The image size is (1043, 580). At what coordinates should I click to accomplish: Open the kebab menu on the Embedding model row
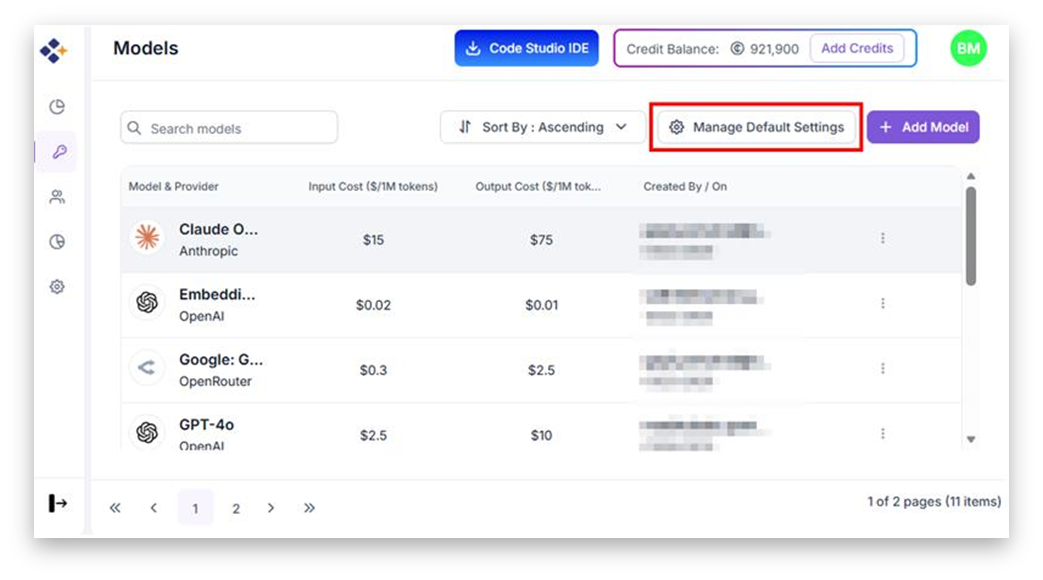(883, 303)
